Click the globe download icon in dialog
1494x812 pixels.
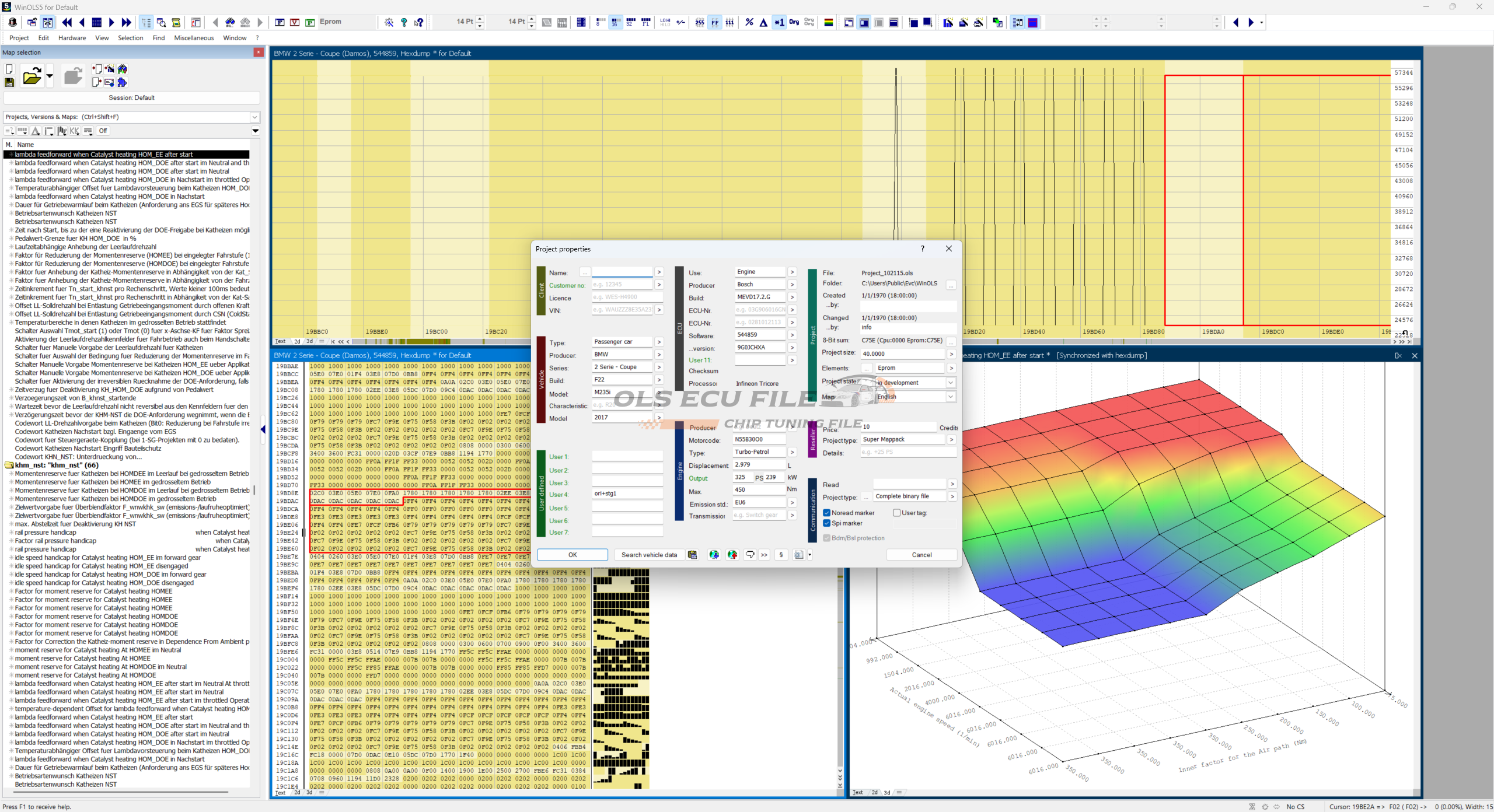coord(714,555)
